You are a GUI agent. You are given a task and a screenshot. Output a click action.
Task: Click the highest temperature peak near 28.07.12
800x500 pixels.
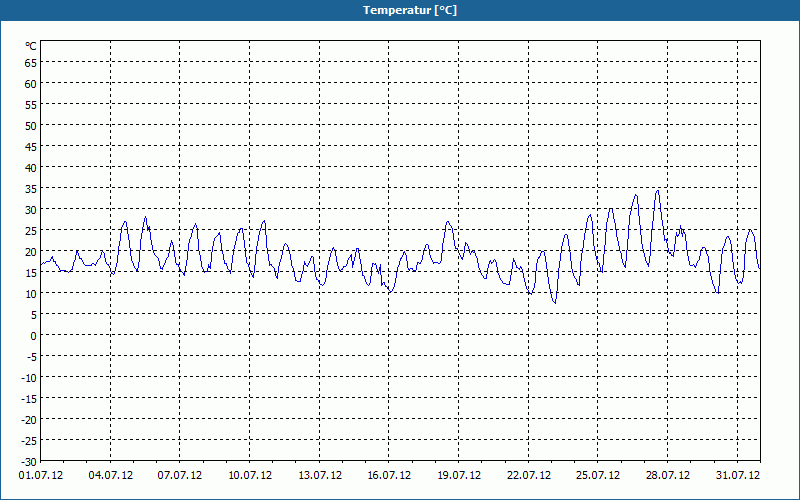point(658,191)
